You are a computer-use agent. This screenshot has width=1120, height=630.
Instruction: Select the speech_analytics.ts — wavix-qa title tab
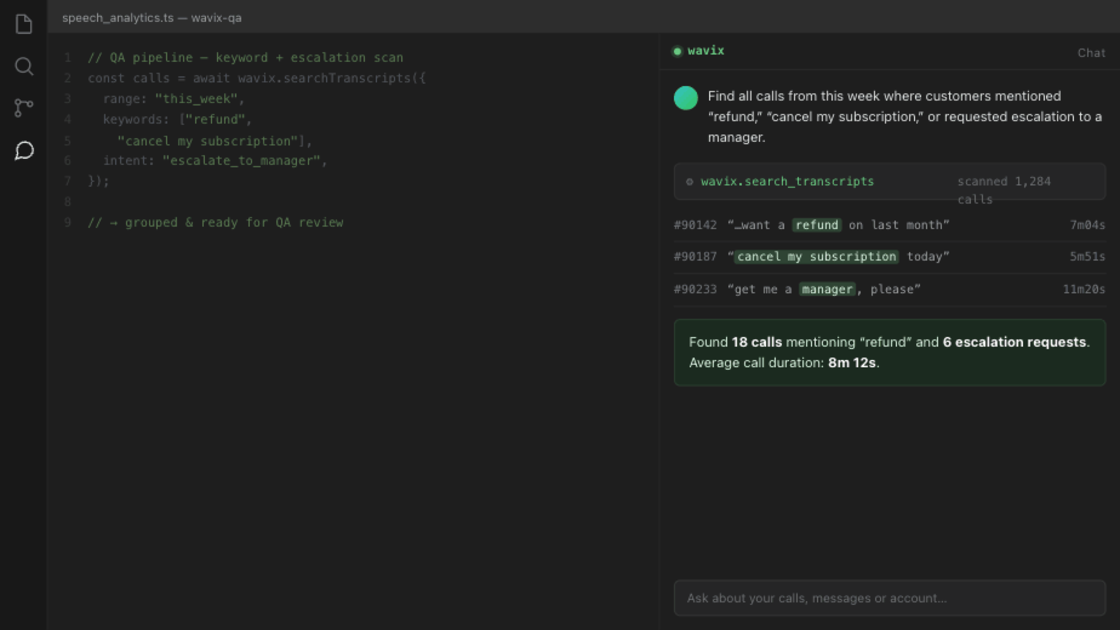[151, 18]
